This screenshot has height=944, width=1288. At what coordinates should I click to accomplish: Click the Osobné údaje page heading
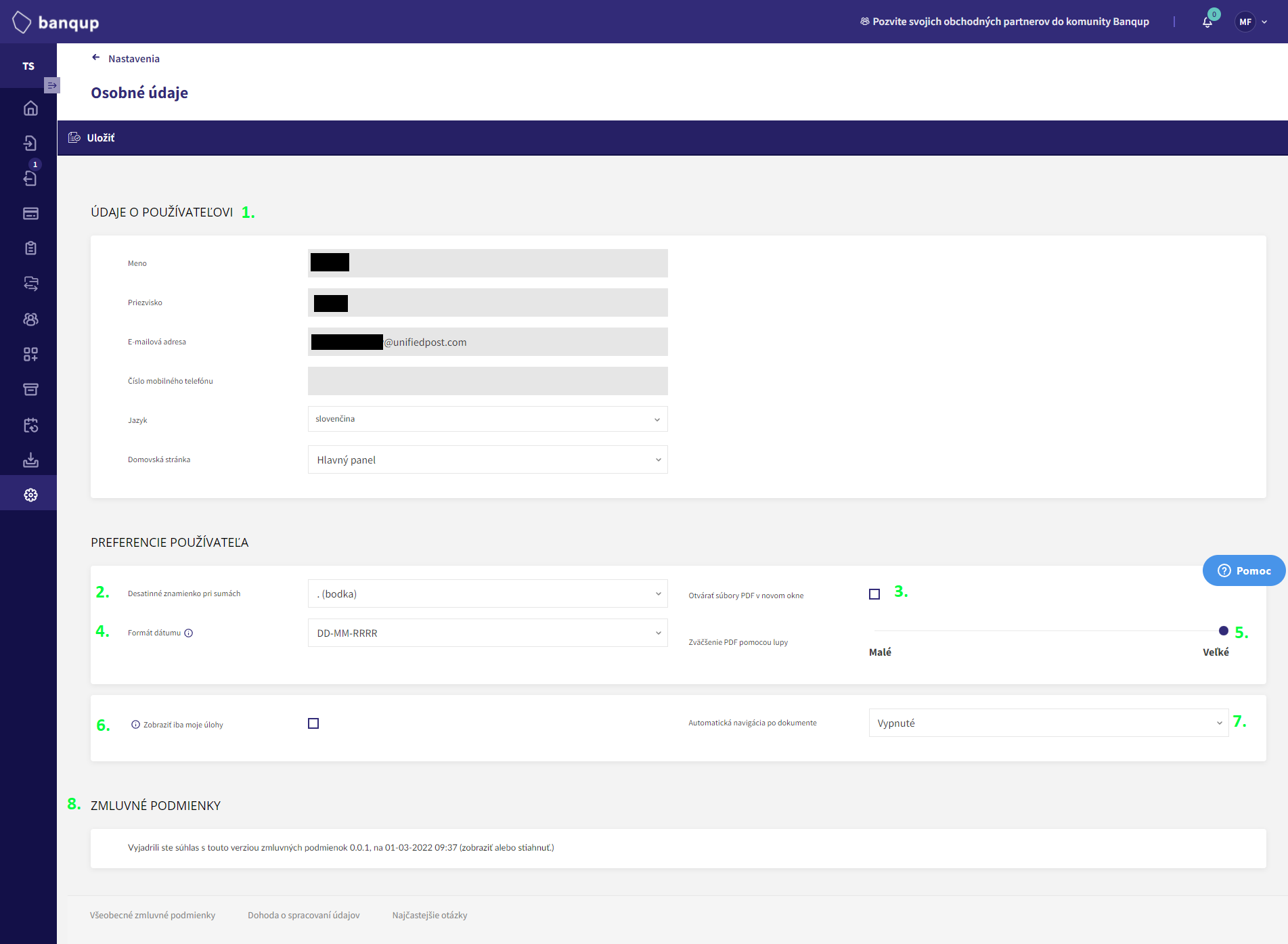click(139, 93)
